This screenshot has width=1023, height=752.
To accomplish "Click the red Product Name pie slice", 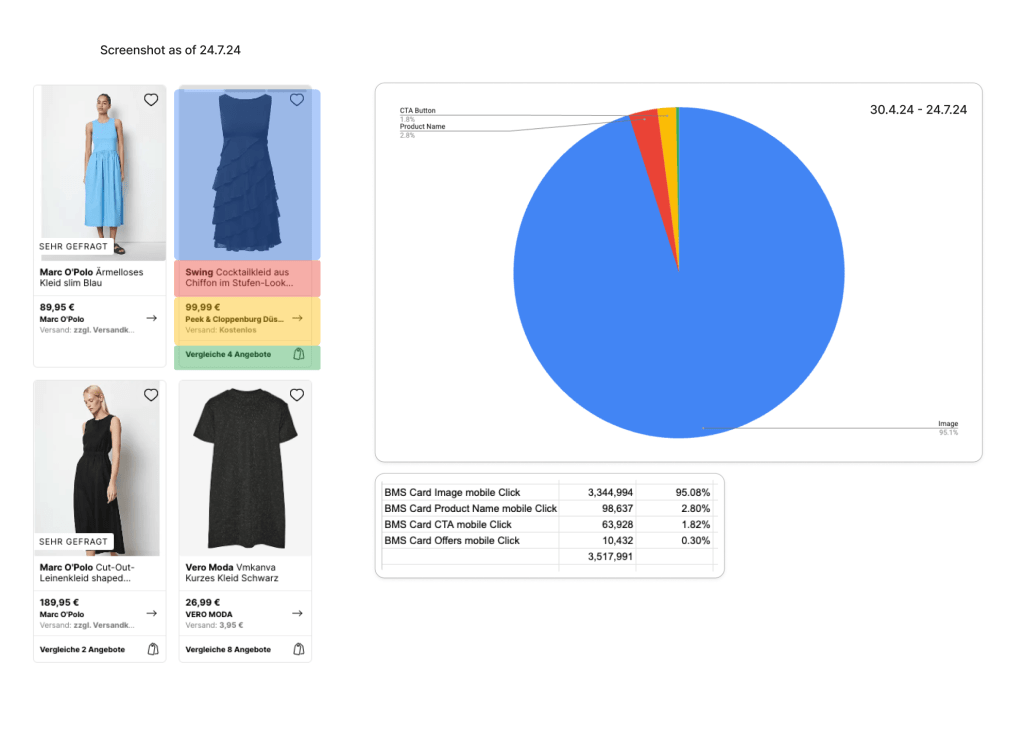I will [645, 135].
